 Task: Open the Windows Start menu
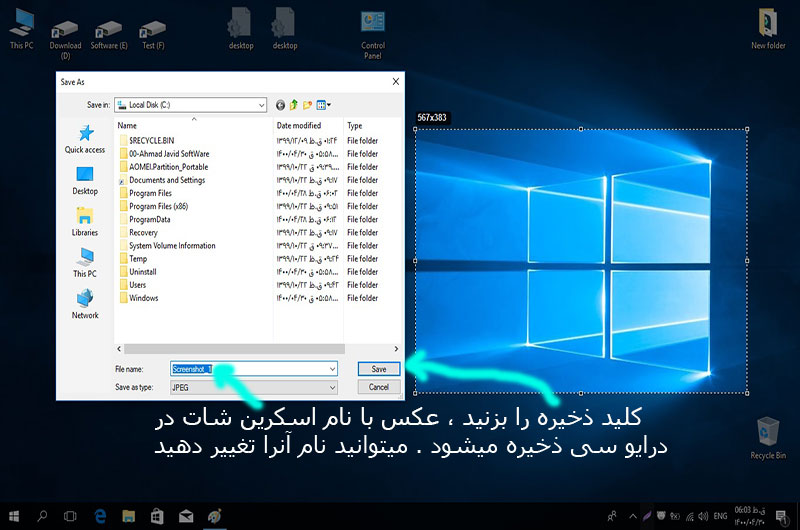[x=14, y=516]
